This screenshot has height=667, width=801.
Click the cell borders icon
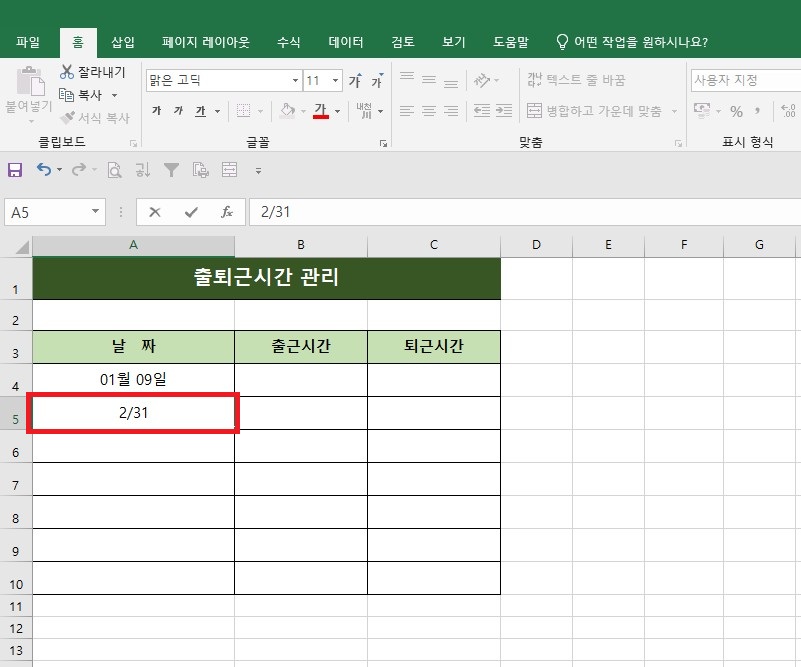click(x=244, y=111)
